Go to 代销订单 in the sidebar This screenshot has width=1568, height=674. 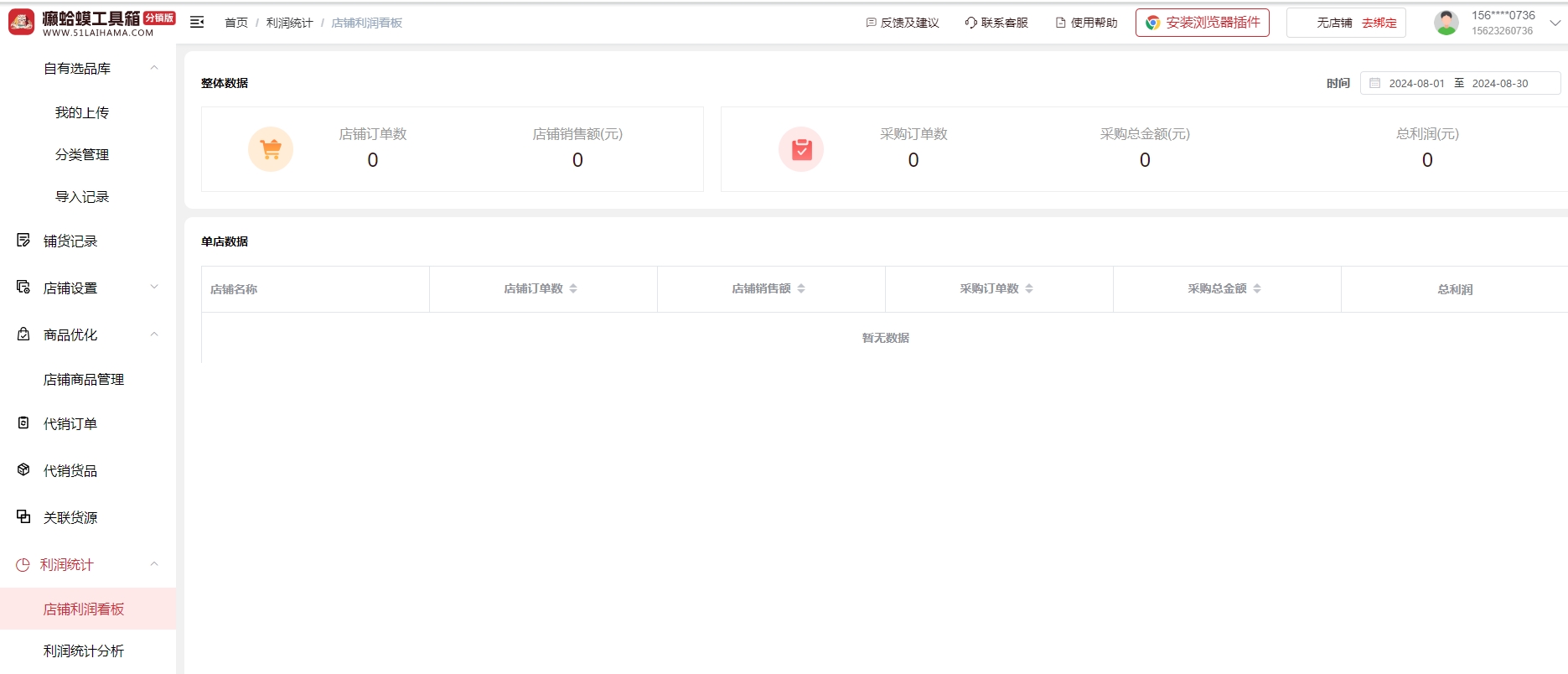point(70,424)
